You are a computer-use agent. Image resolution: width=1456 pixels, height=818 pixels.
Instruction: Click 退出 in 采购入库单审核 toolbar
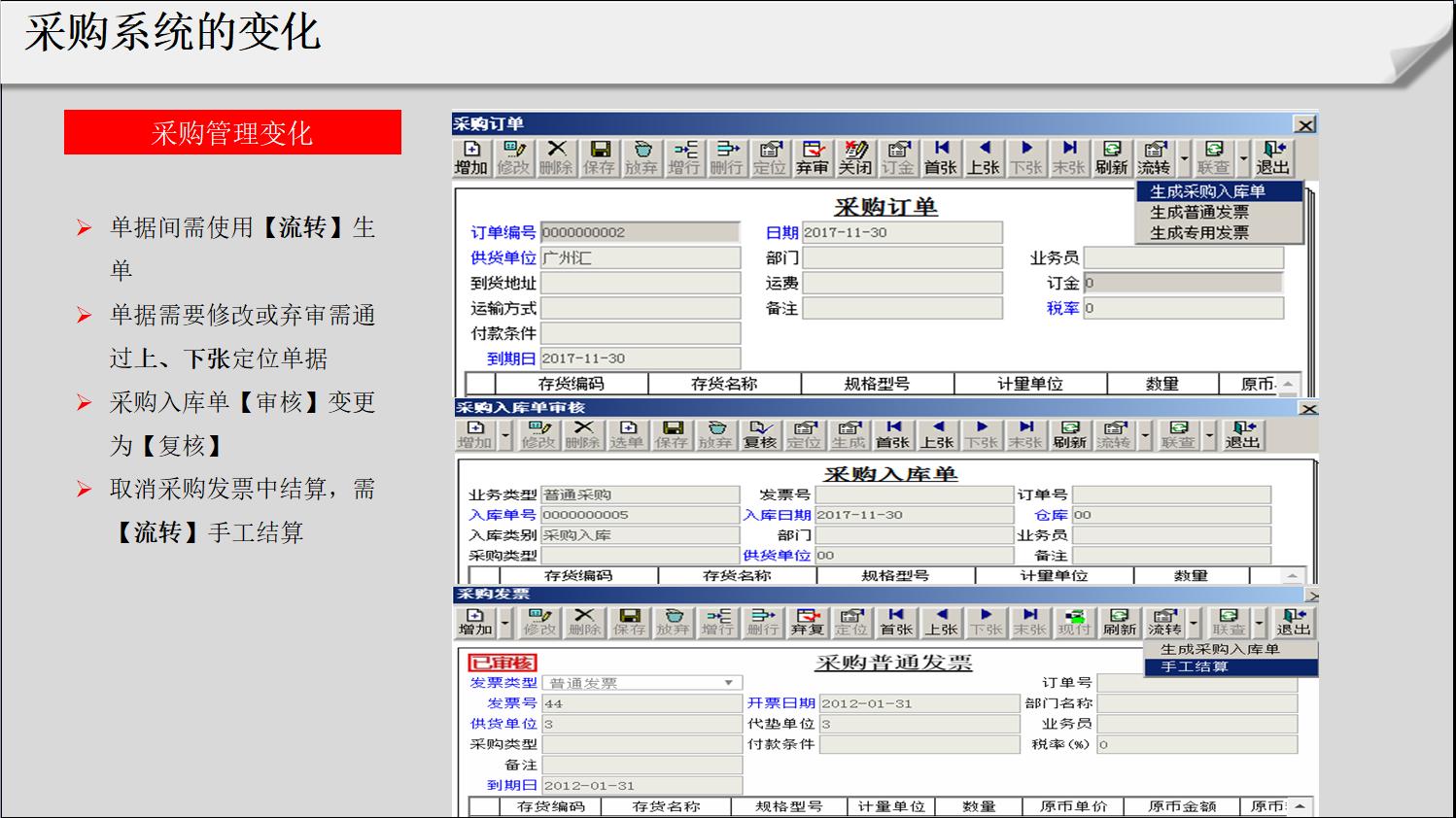[1242, 434]
